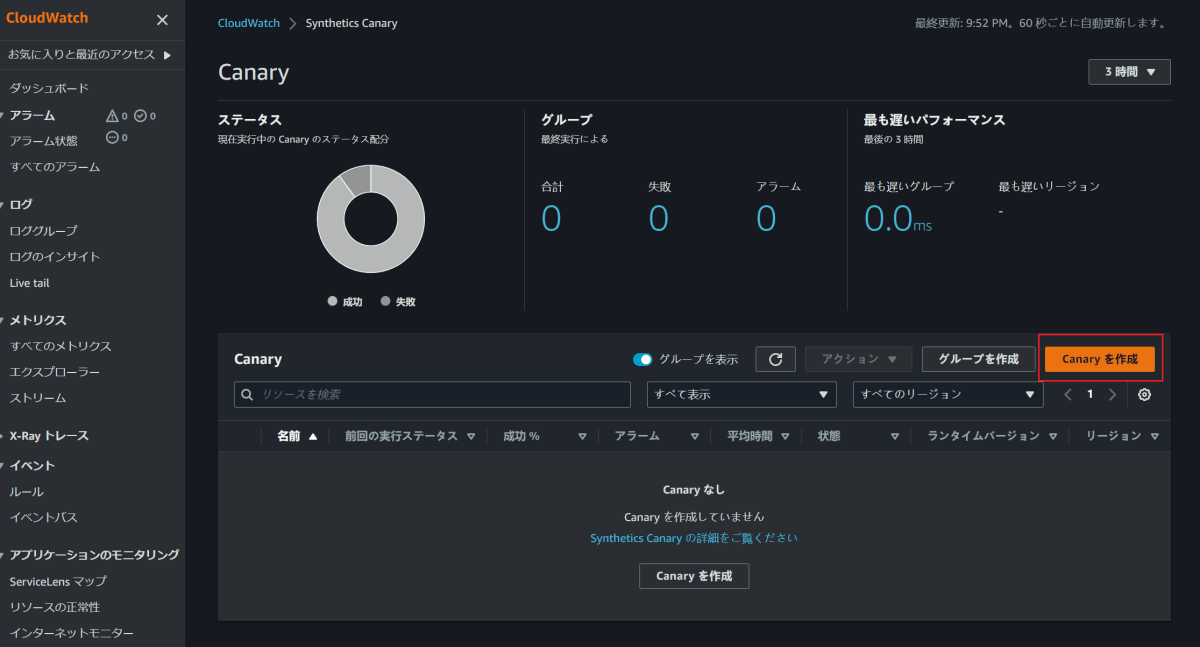The height and width of the screenshot is (647, 1200).
Task: Click the search magnifier icon
Action: click(247, 395)
